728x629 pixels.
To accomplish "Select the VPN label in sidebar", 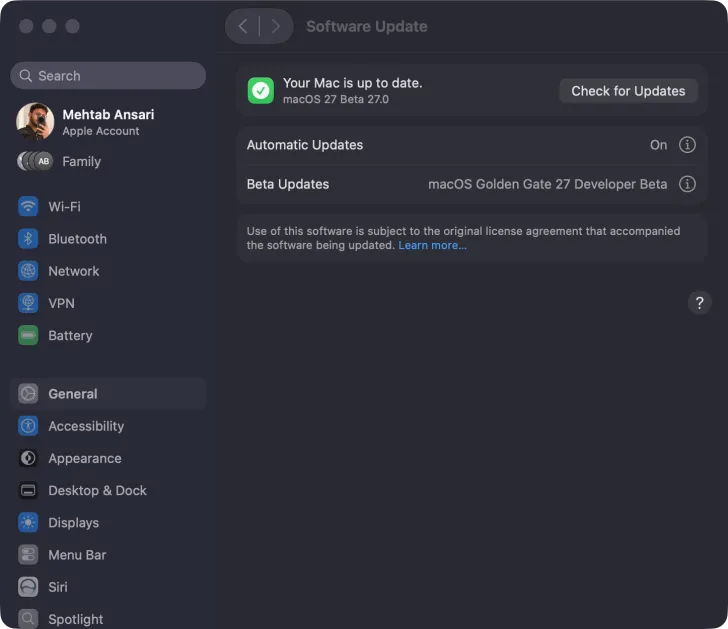I will tap(61, 303).
